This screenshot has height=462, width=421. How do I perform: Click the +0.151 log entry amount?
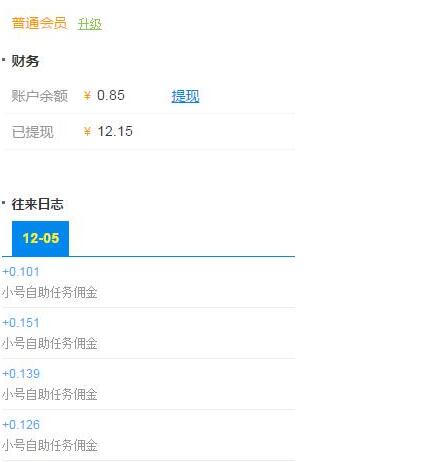pyautogui.click(x=21, y=323)
